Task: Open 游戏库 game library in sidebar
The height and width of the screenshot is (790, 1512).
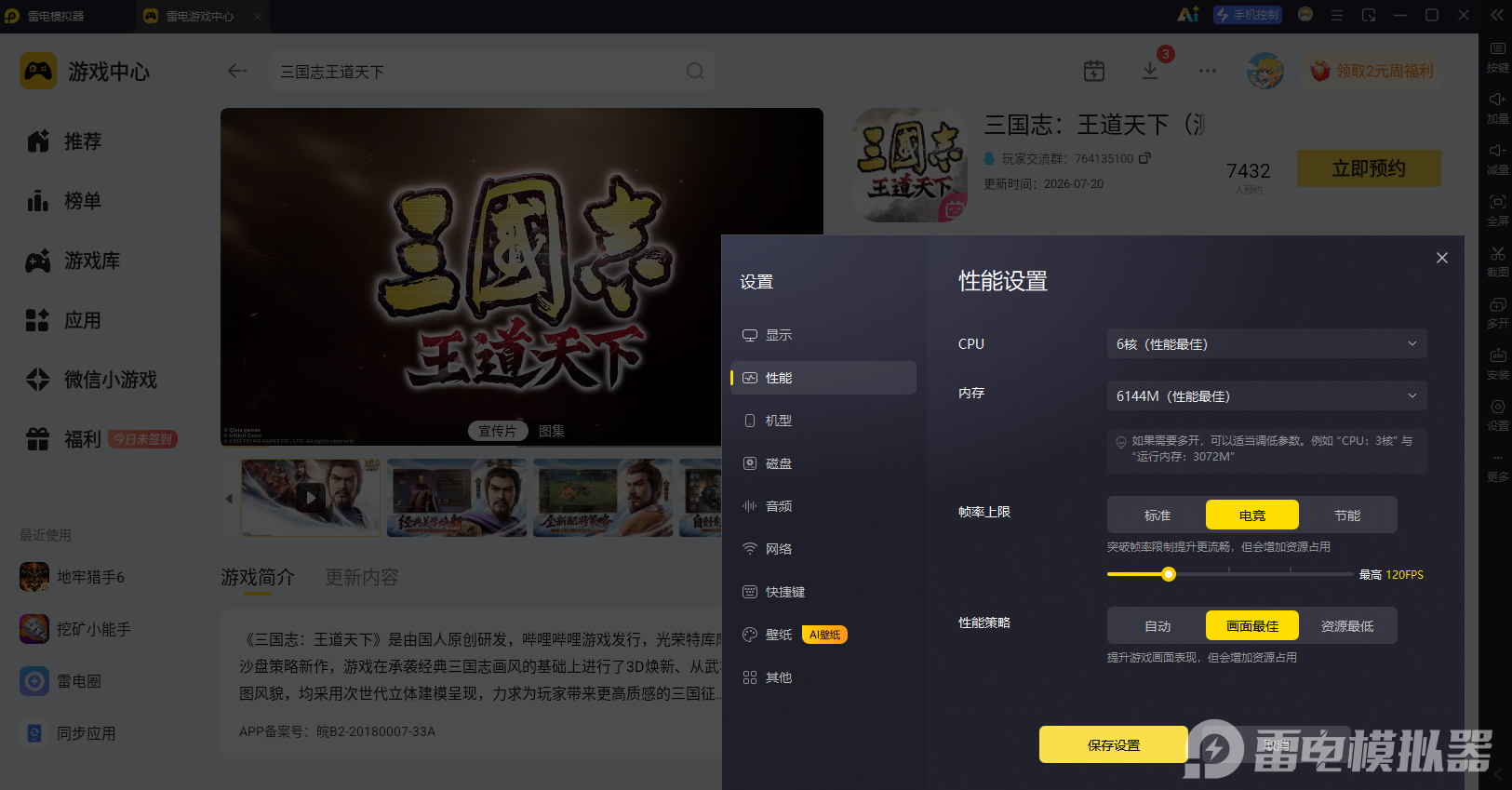Action: (73, 261)
